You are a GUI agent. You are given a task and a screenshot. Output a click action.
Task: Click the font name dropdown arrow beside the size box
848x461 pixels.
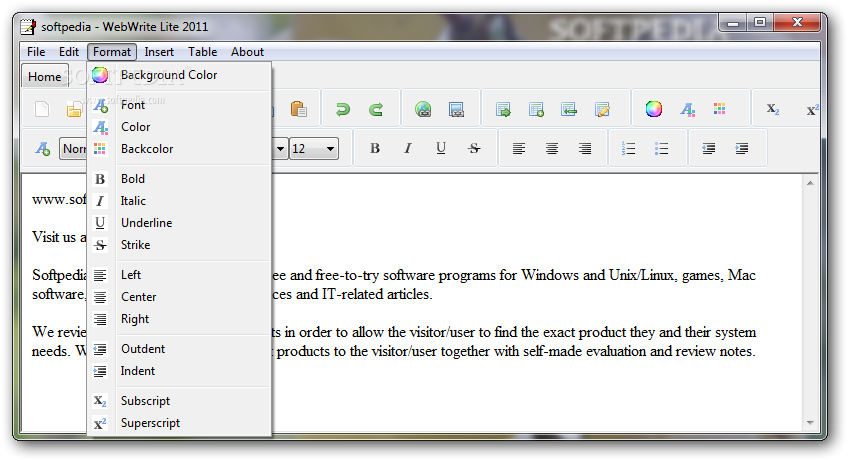pos(280,149)
